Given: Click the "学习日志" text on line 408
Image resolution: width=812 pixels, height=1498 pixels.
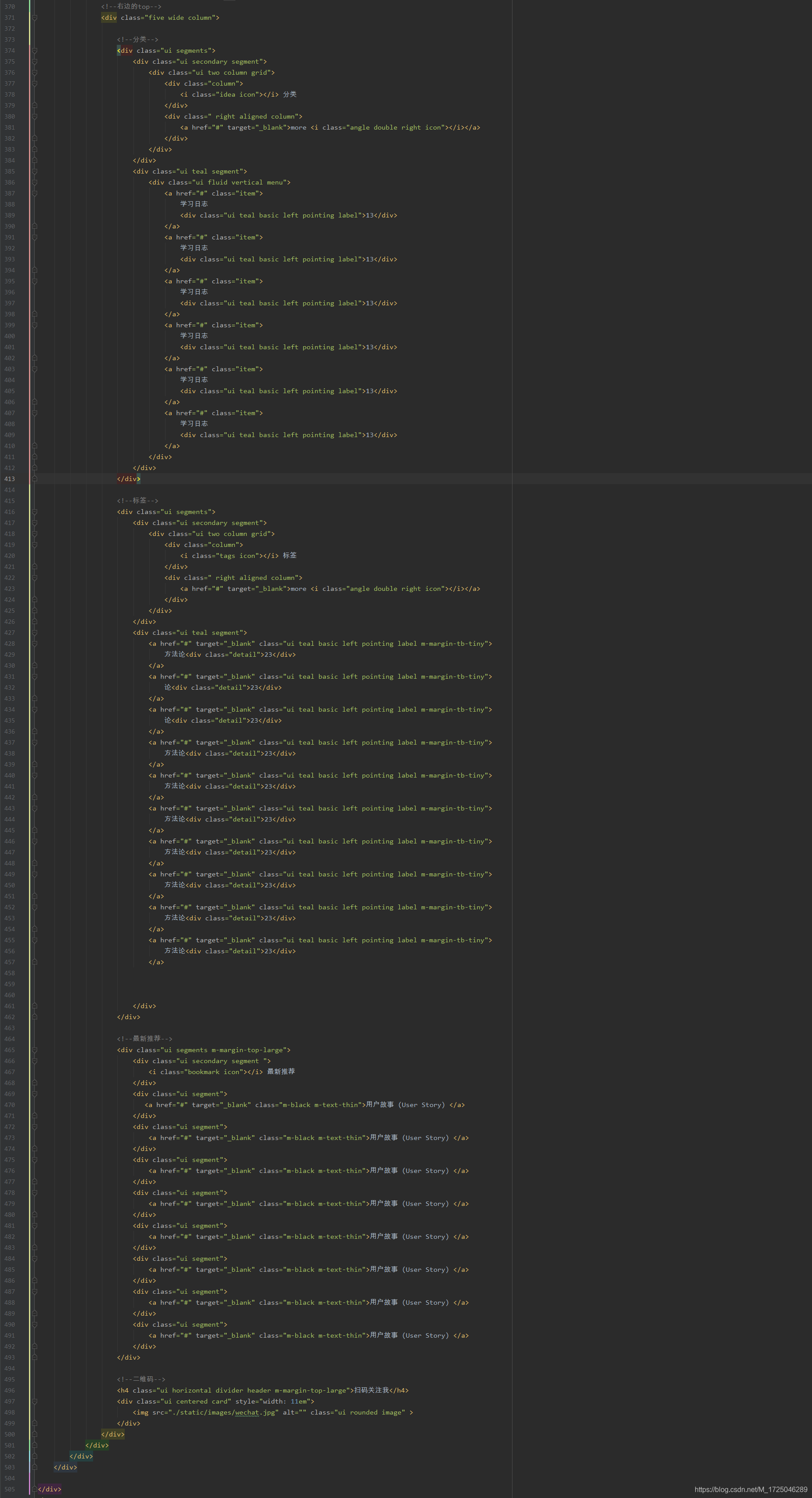Looking at the screenshot, I should 194,424.
